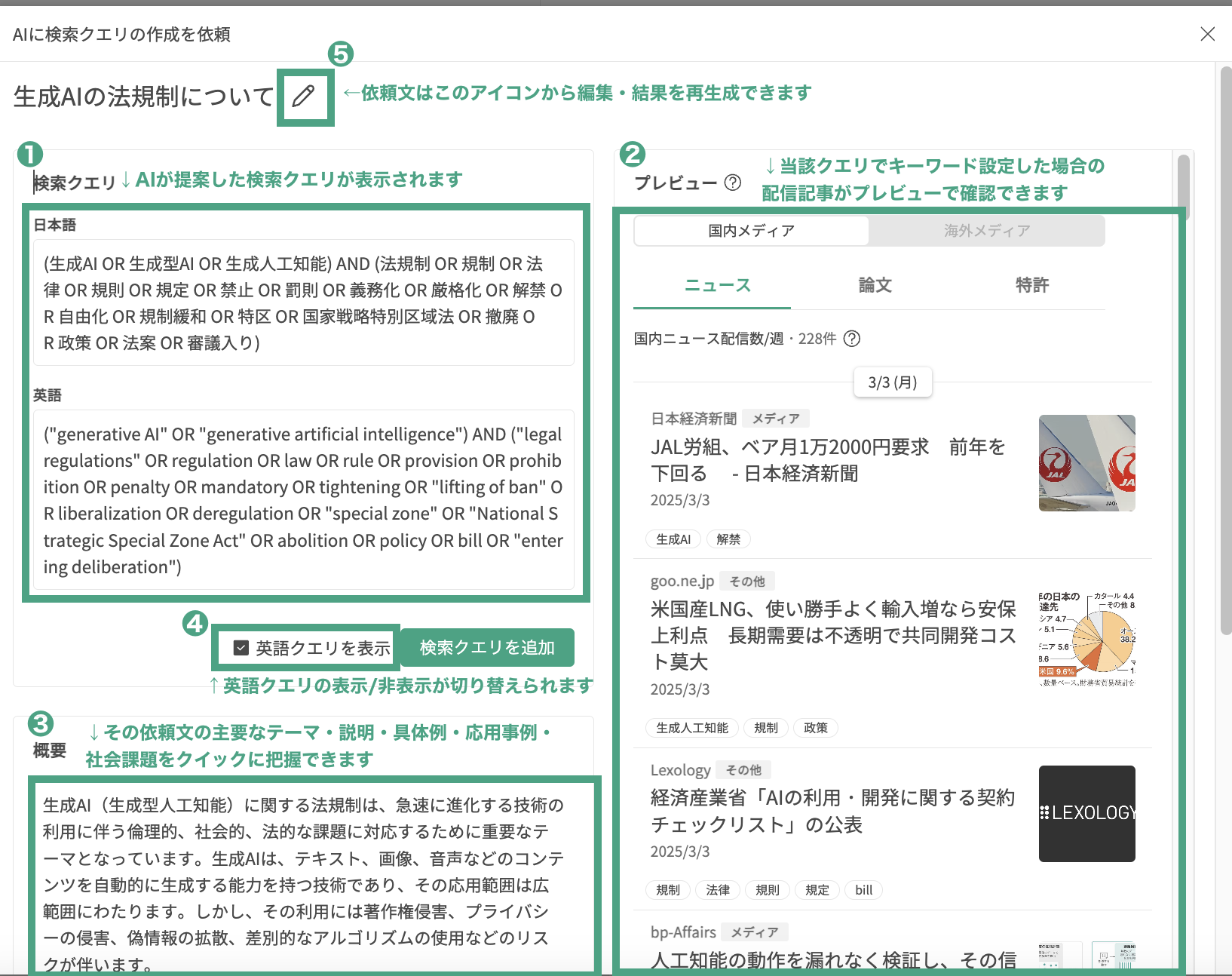Switch to the 国内メディア tab
This screenshot has width=1232, height=976.
tap(751, 231)
